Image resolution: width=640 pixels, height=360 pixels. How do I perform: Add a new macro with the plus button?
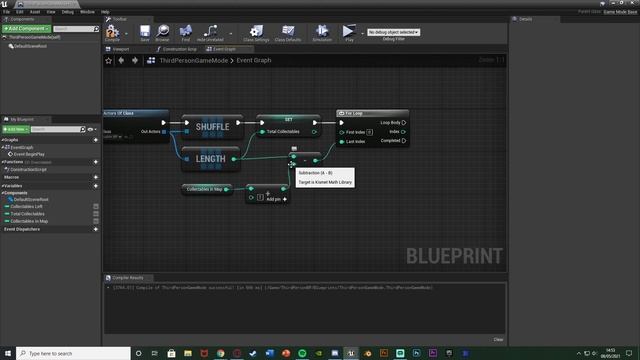(x=96, y=177)
